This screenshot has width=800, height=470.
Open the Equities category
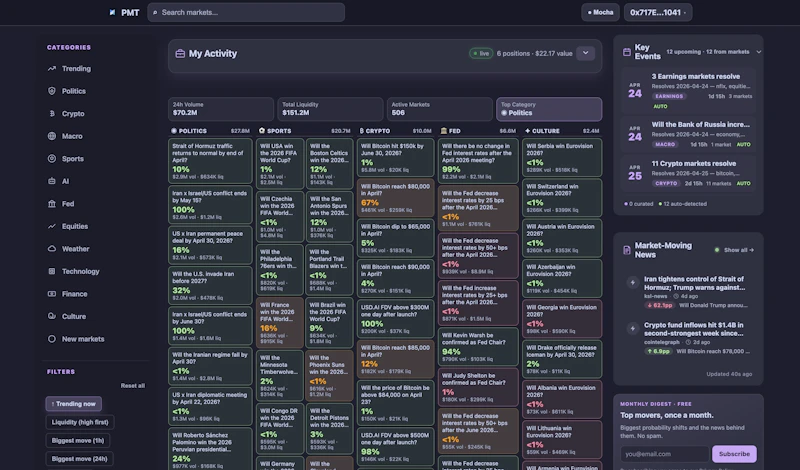75,226
